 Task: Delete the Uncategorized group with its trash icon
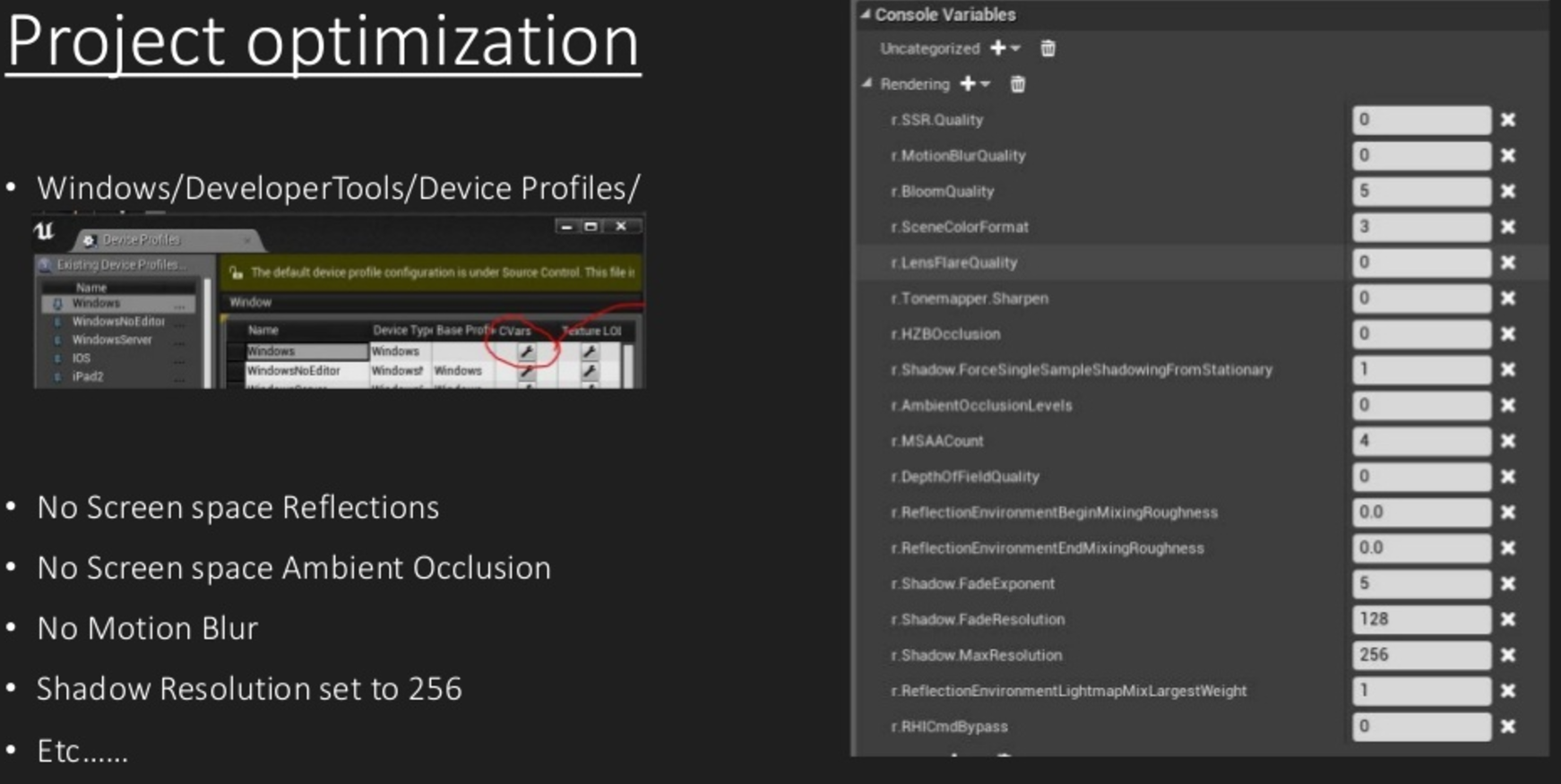pyautogui.click(x=1048, y=48)
